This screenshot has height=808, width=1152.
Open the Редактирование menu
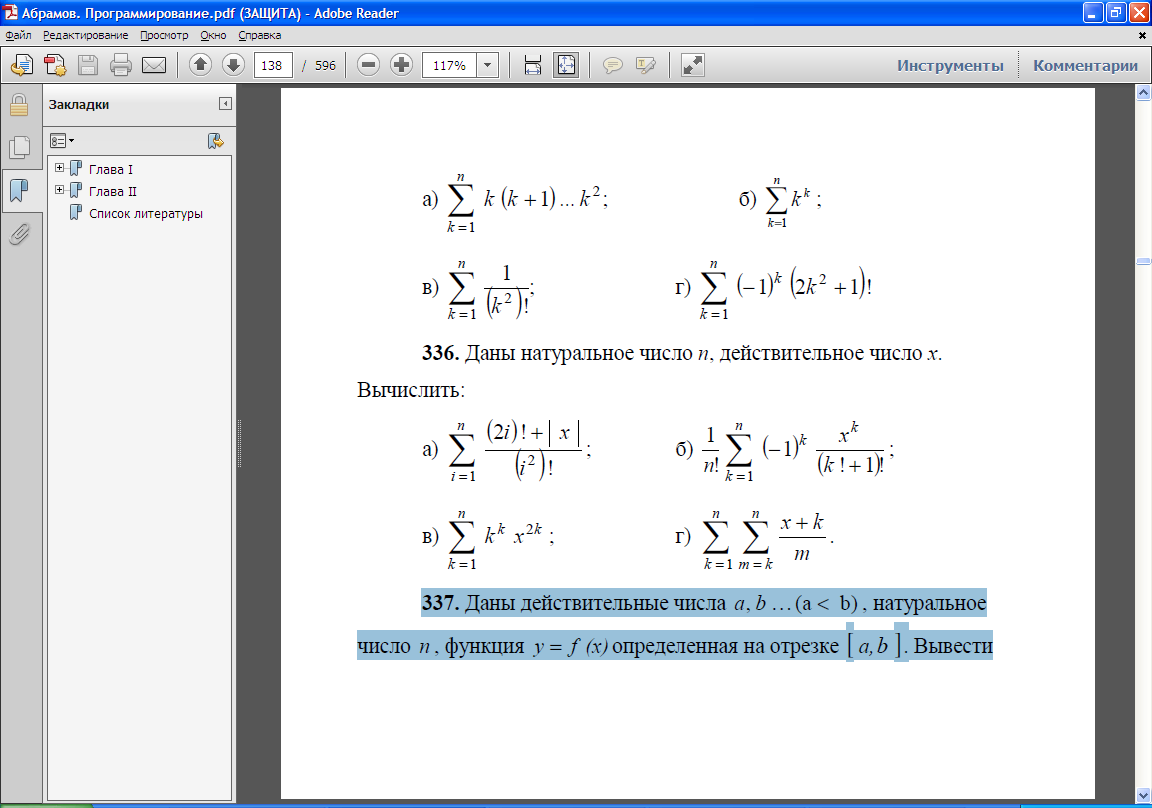pyautogui.click(x=85, y=35)
